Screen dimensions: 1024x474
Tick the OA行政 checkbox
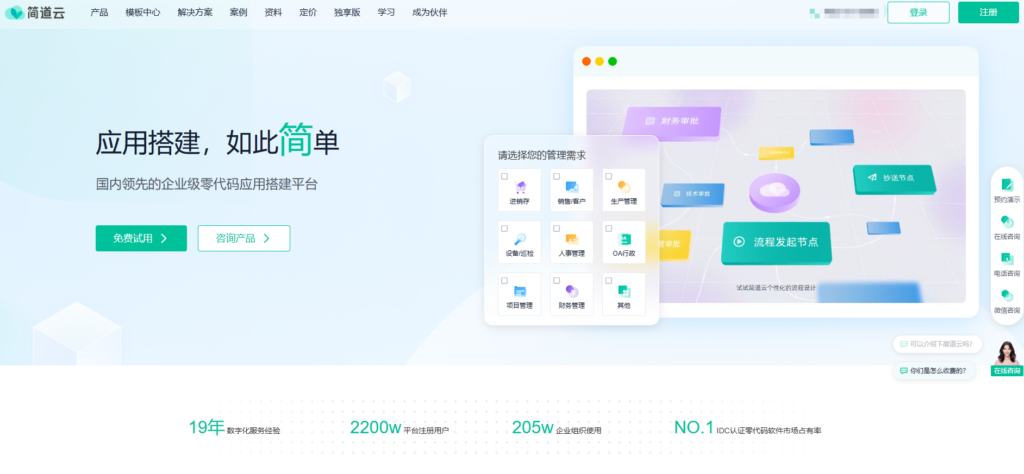pyautogui.click(x=609, y=229)
